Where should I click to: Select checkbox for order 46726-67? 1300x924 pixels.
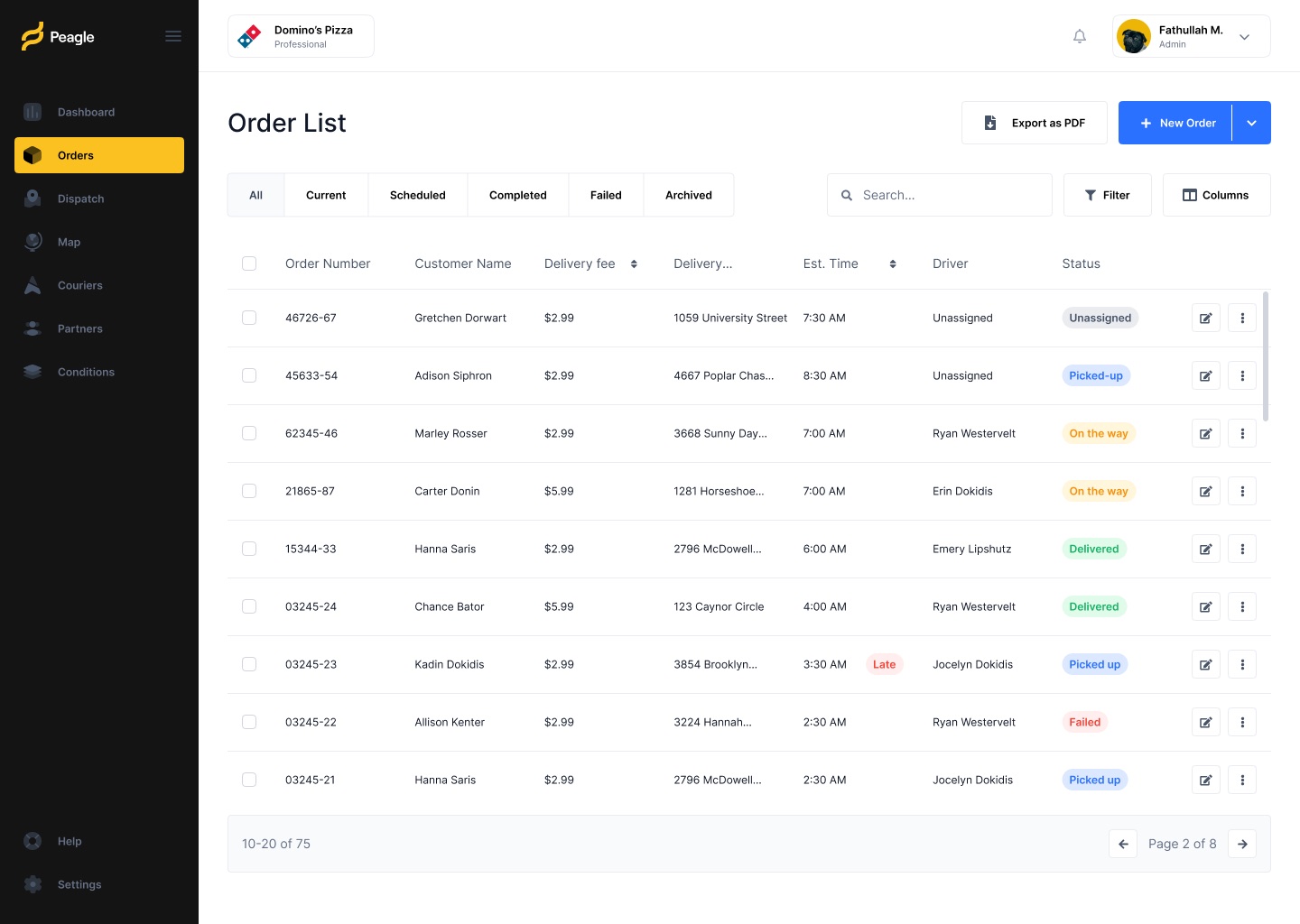(x=249, y=318)
